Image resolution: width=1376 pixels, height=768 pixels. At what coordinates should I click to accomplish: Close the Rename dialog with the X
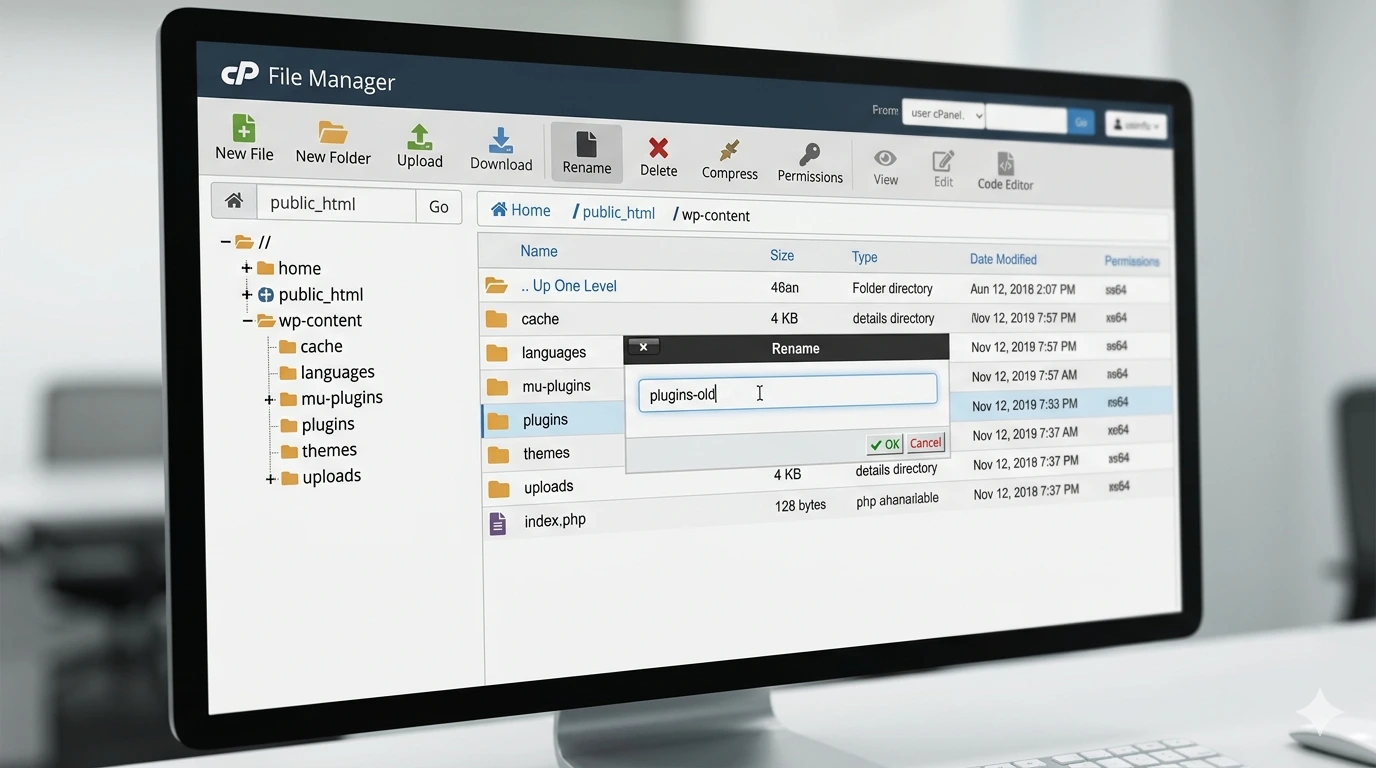[x=643, y=347]
